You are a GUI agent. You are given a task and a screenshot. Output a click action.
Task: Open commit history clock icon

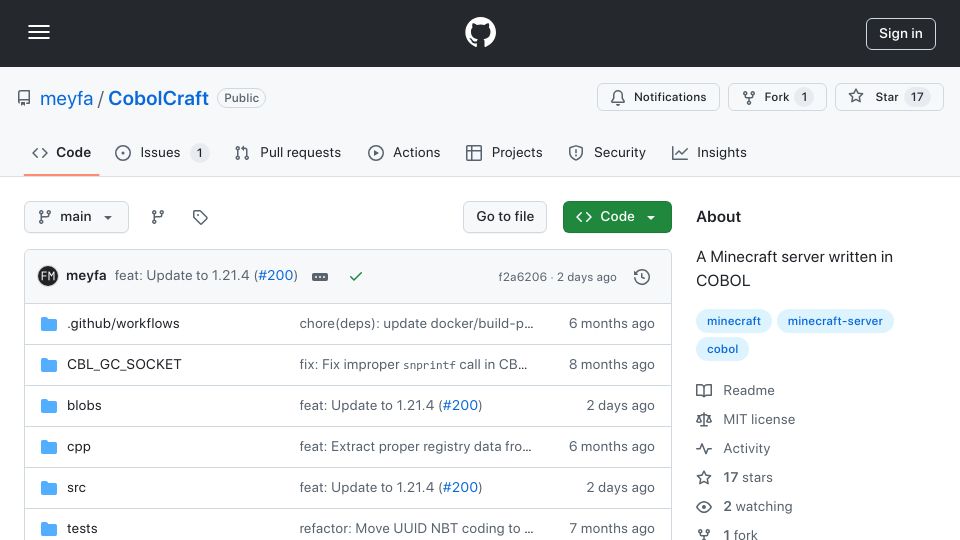point(642,277)
